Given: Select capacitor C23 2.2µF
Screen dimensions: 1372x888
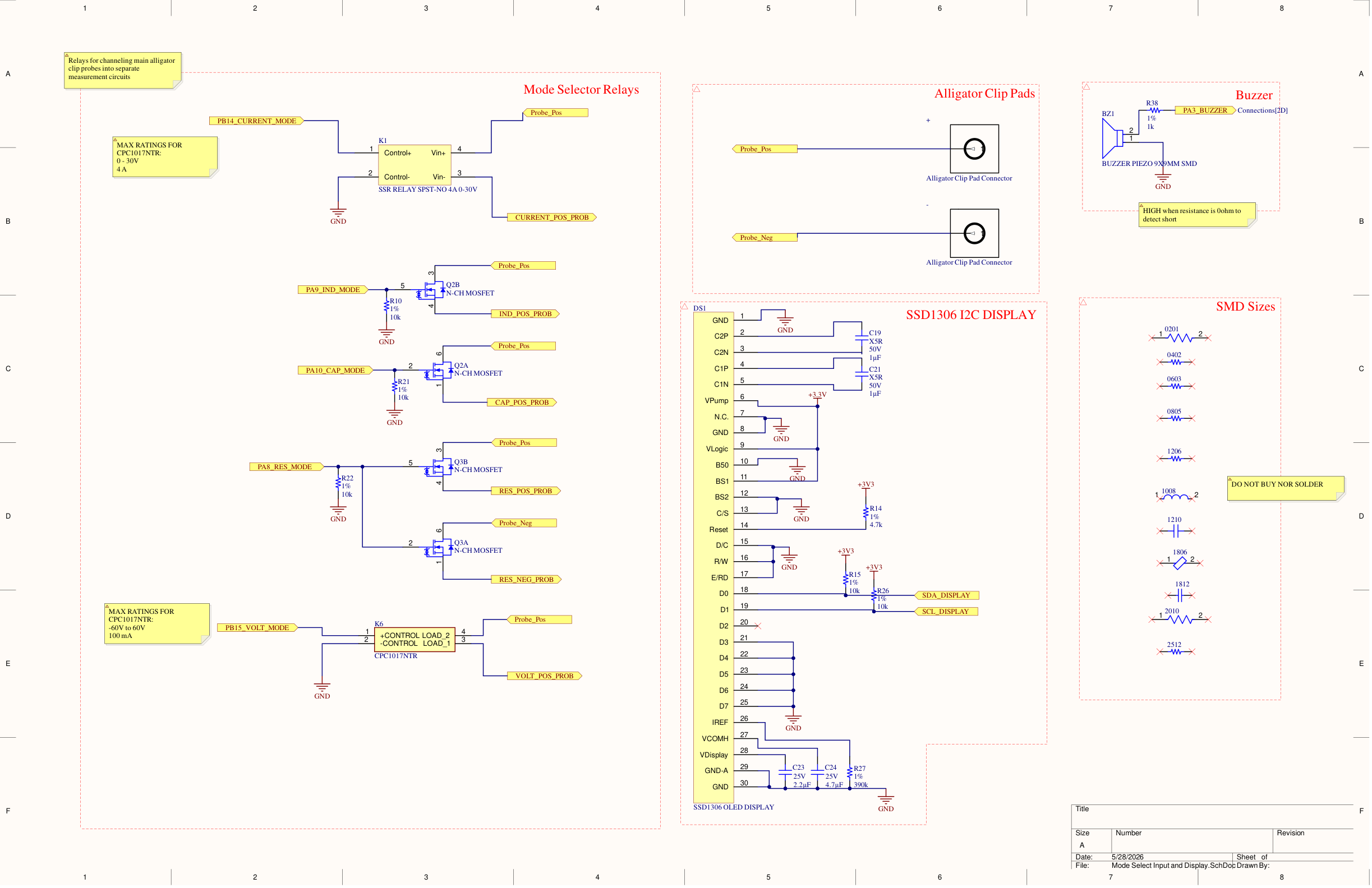Looking at the screenshot, I should [x=785, y=771].
